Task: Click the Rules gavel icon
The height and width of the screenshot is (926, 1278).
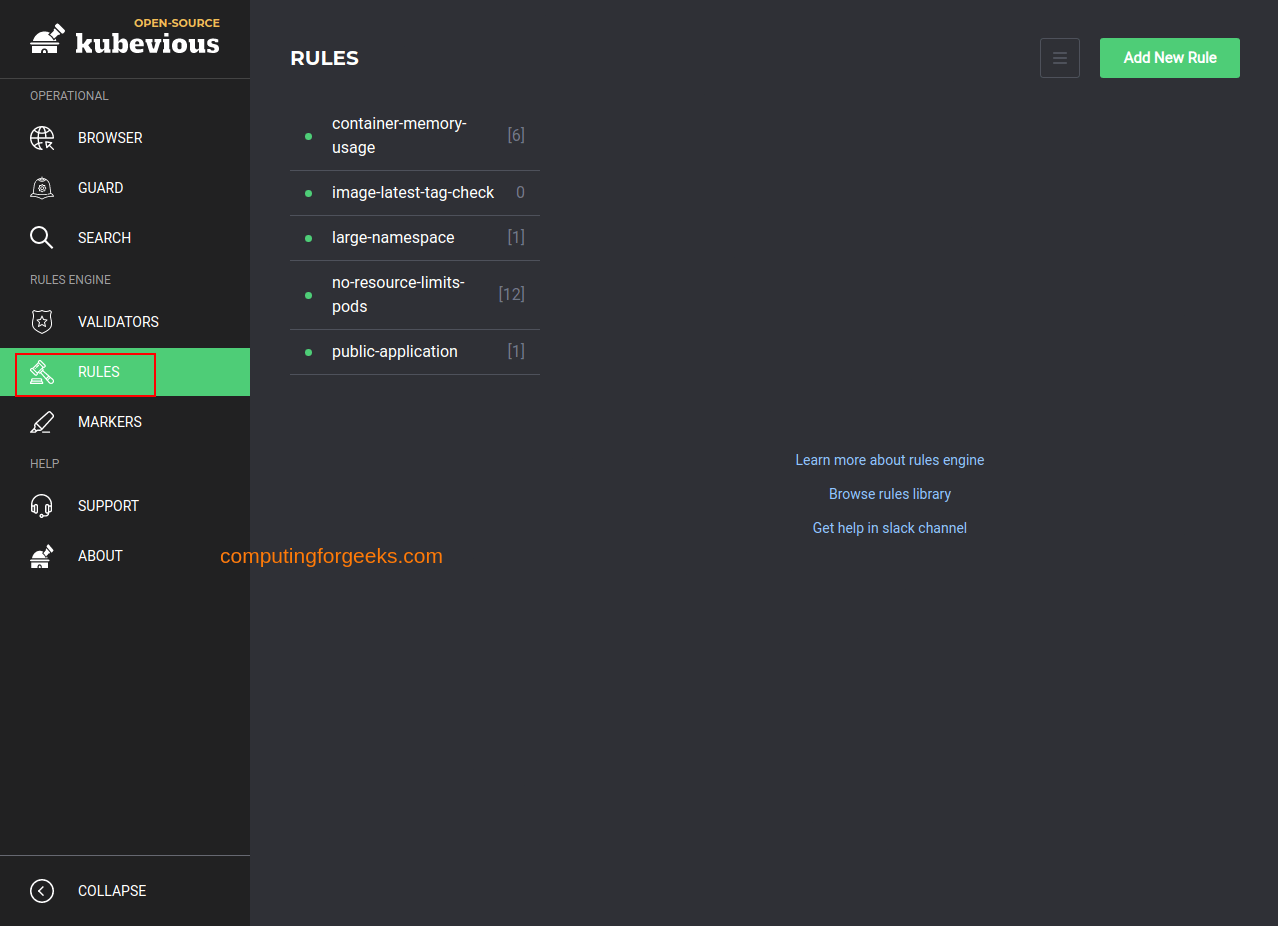Action: 42,372
